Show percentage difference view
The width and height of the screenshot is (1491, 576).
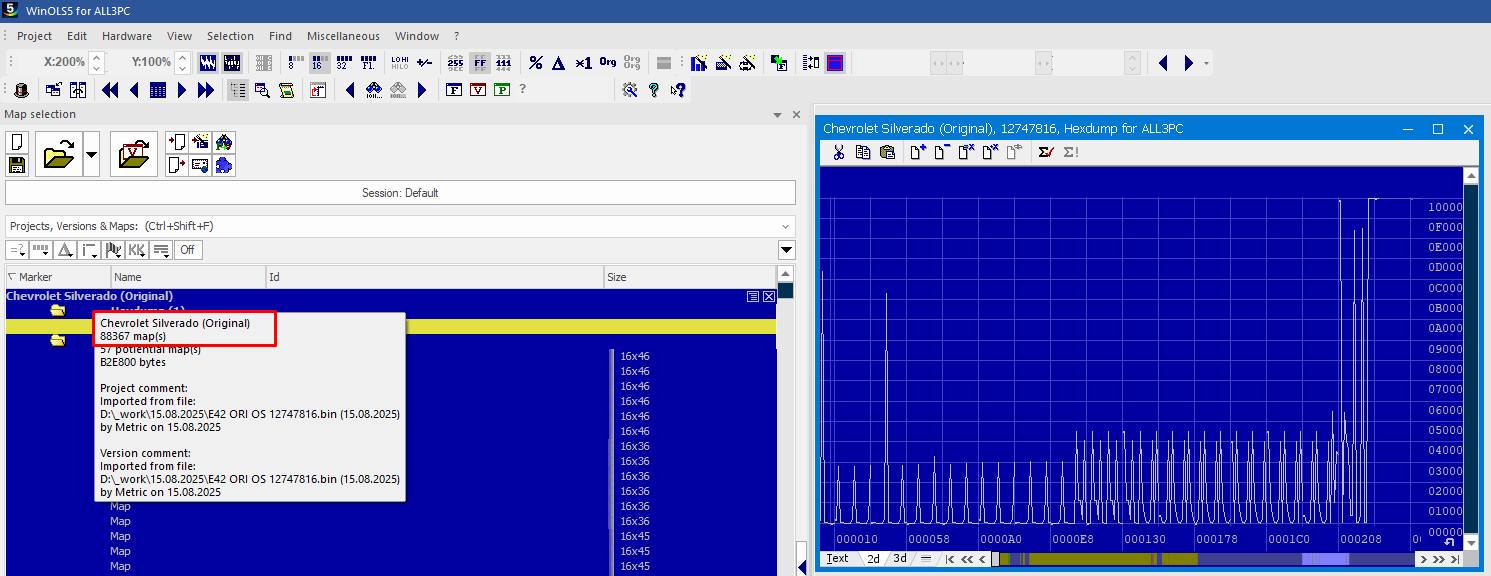(536, 62)
